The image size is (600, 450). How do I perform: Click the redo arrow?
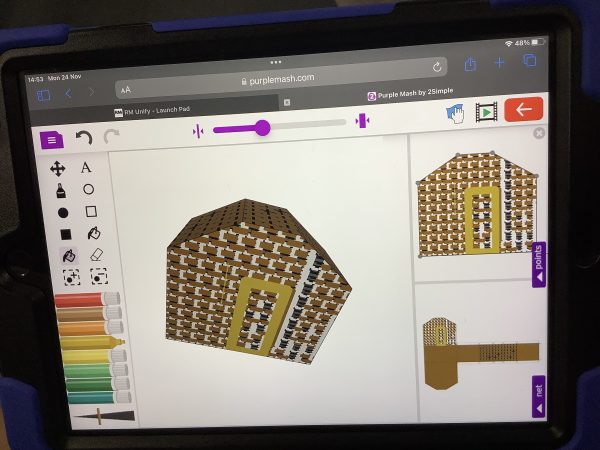[x=111, y=137]
